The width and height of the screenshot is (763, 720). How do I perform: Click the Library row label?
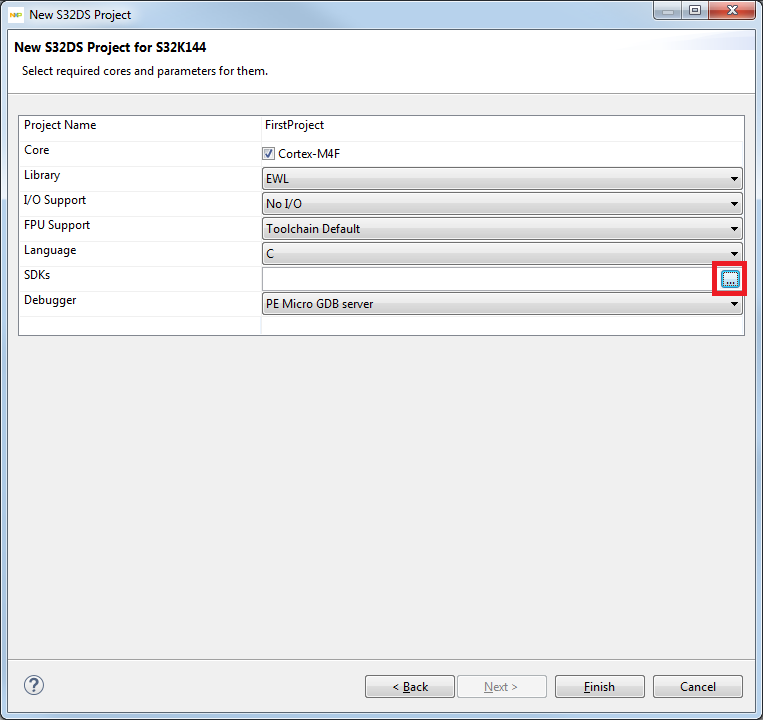pos(42,175)
